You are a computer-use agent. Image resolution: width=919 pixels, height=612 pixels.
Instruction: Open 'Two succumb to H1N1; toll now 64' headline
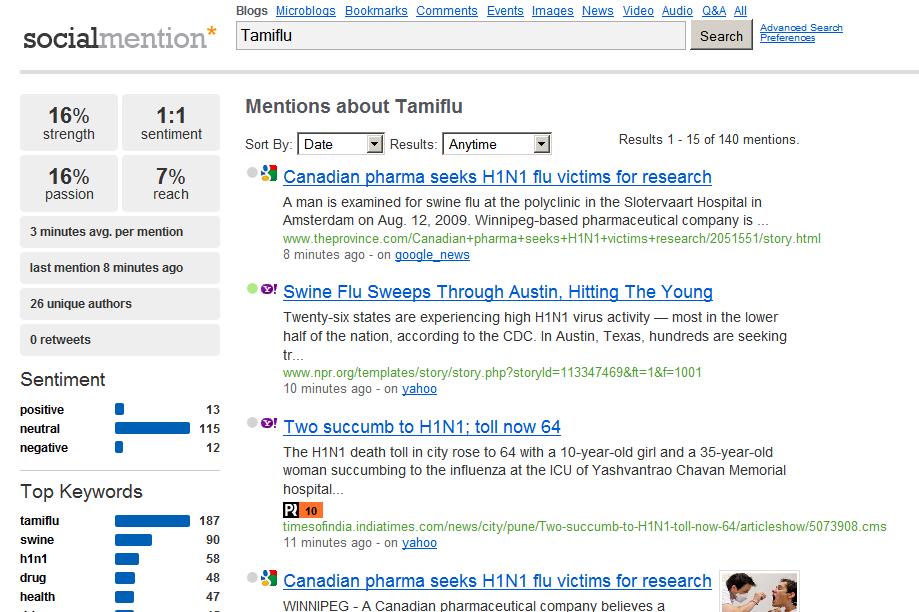point(422,427)
